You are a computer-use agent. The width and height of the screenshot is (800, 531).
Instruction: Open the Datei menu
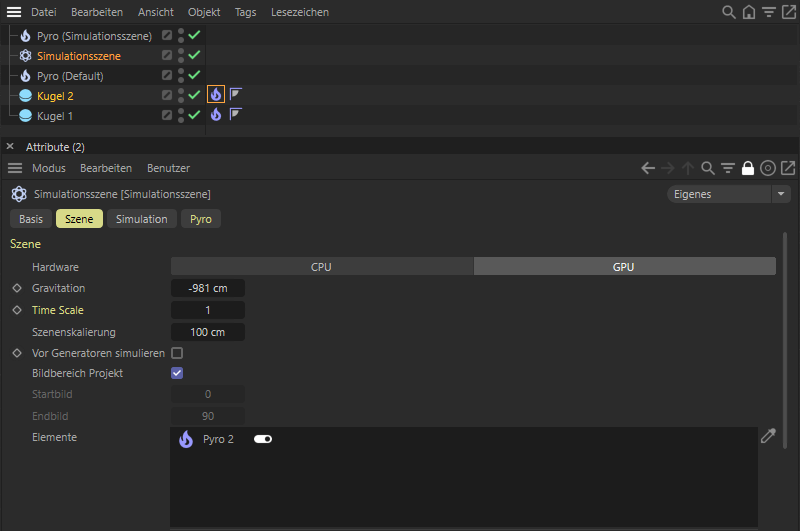click(x=43, y=12)
